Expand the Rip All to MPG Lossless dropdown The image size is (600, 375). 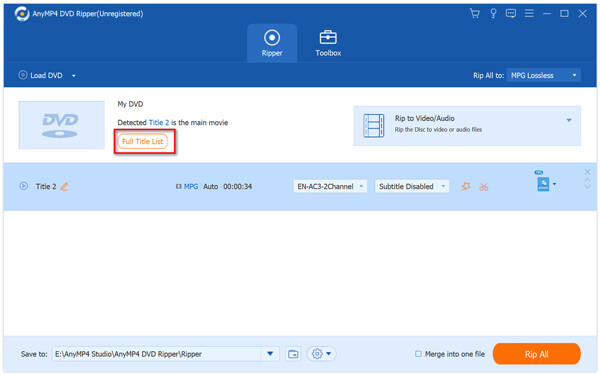[x=543, y=75]
